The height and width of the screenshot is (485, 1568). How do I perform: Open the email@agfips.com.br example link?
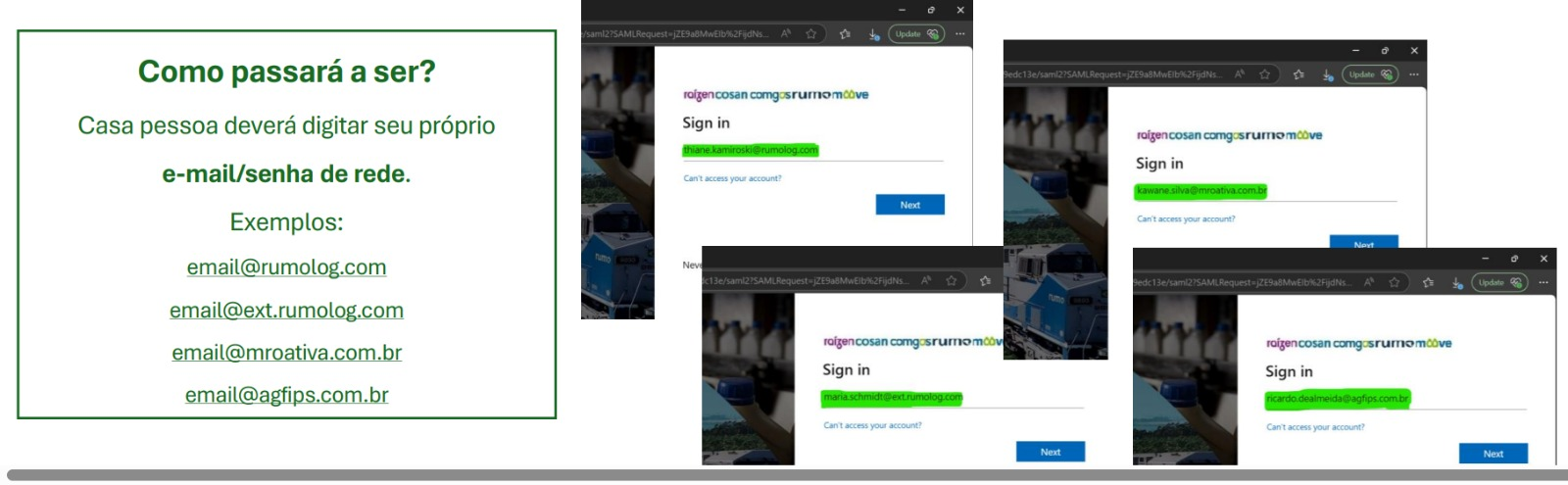pyautogui.click(x=286, y=395)
